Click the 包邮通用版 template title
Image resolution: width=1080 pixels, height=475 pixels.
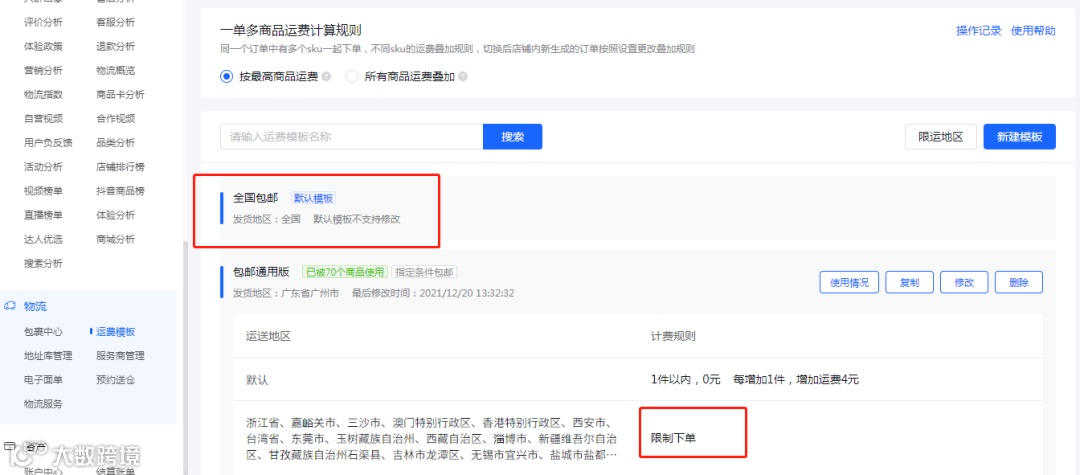(x=262, y=272)
